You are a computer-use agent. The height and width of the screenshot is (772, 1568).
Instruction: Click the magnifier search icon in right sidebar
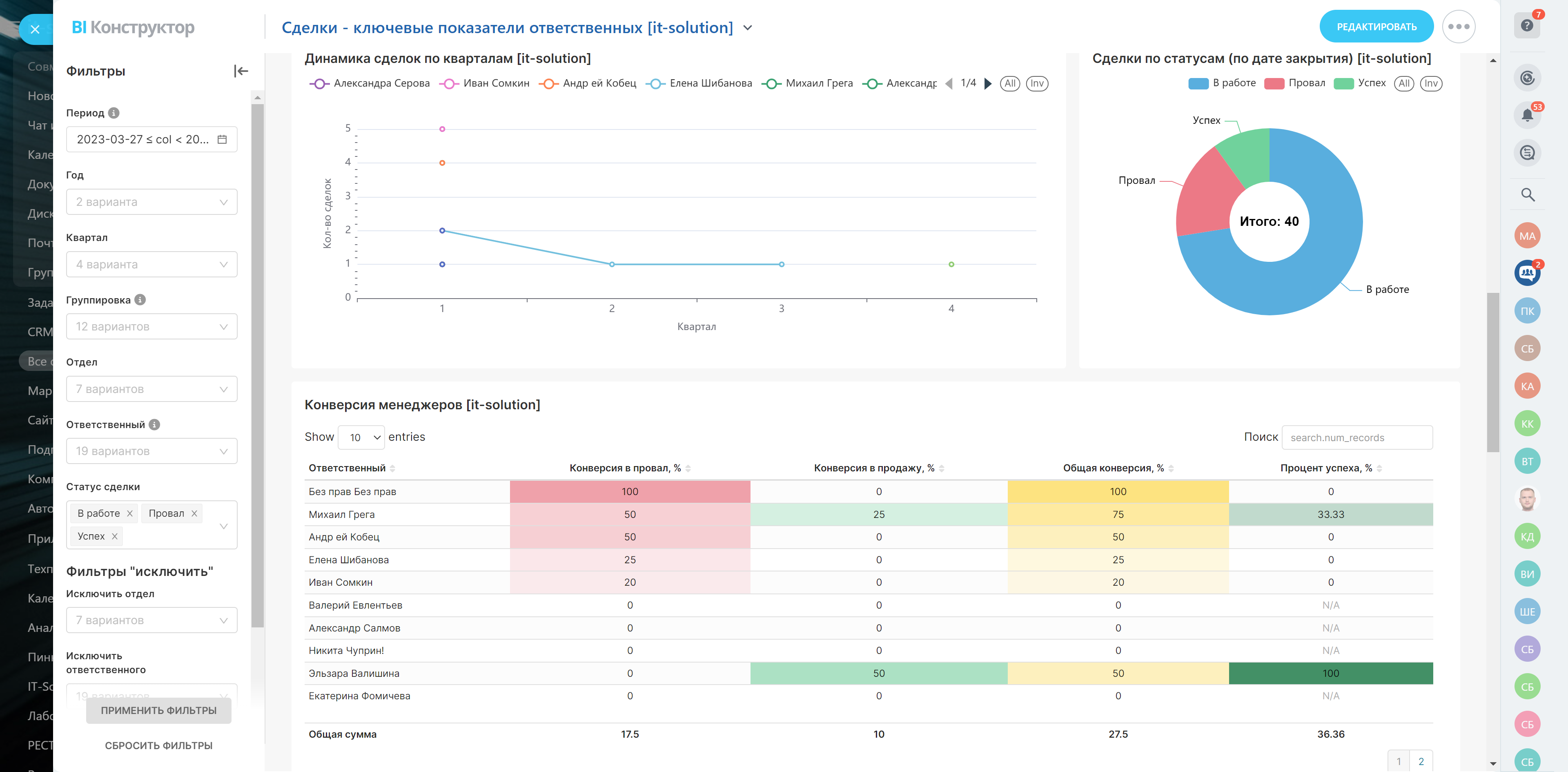point(1527,195)
